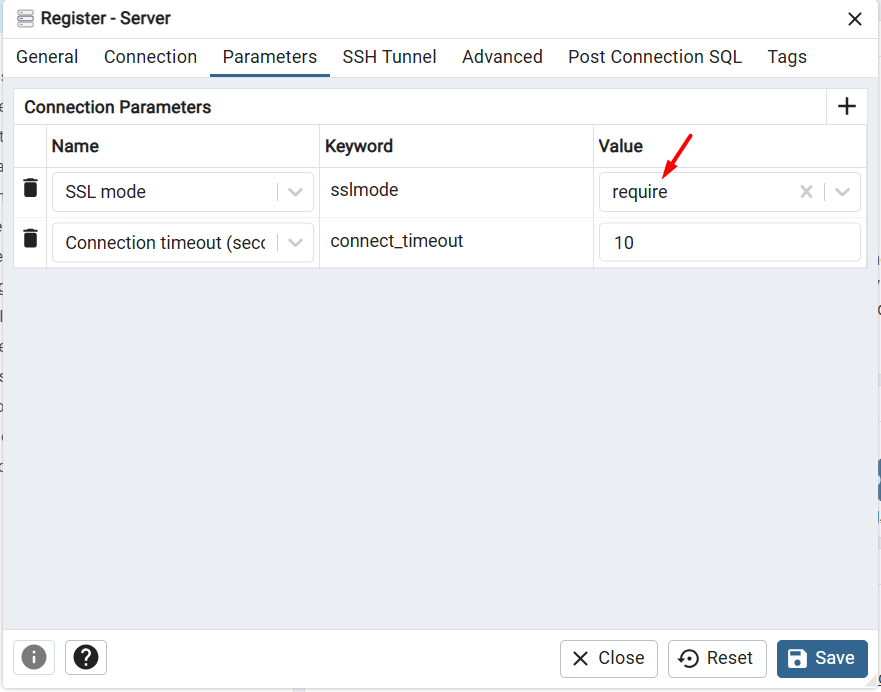Select the Advanced tab
The height and width of the screenshot is (692, 881).
[x=502, y=57]
